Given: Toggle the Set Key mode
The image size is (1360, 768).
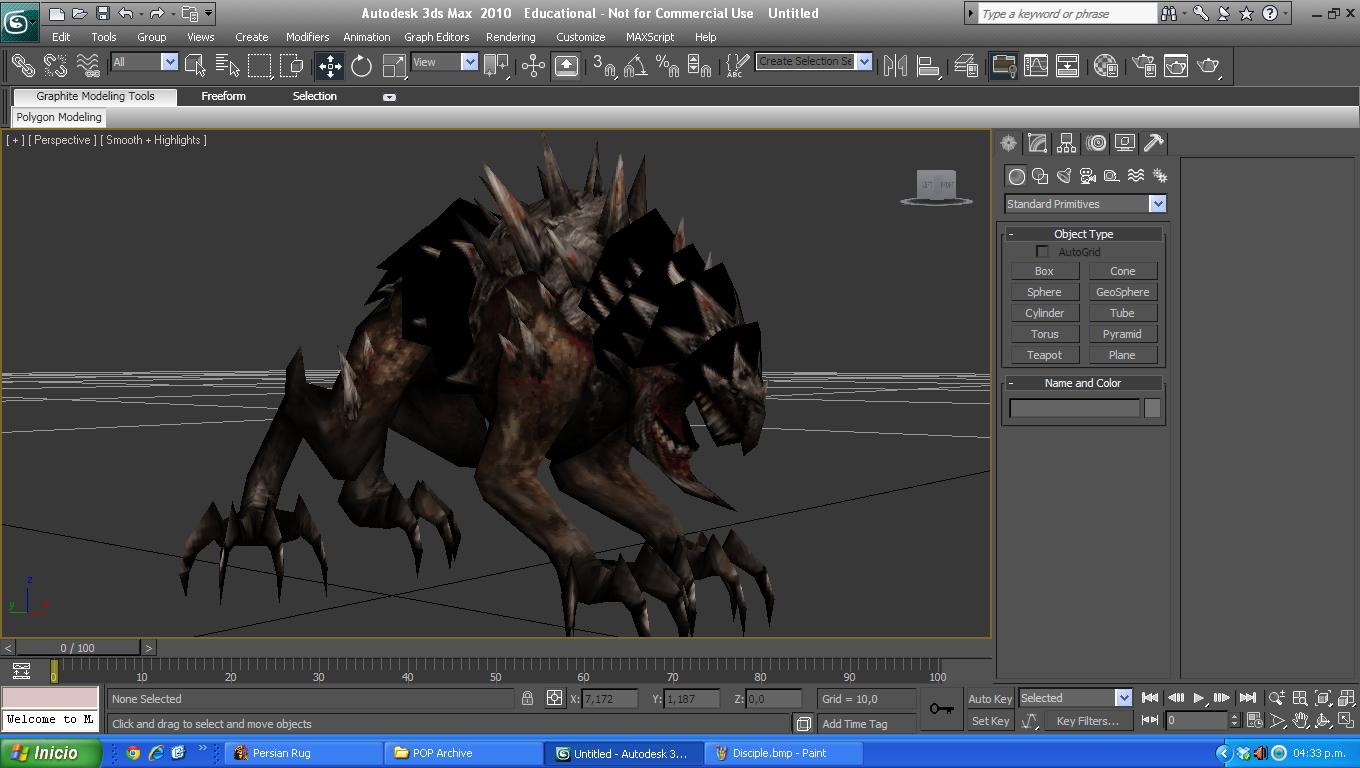Looking at the screenshot, I should pos(990,721).
